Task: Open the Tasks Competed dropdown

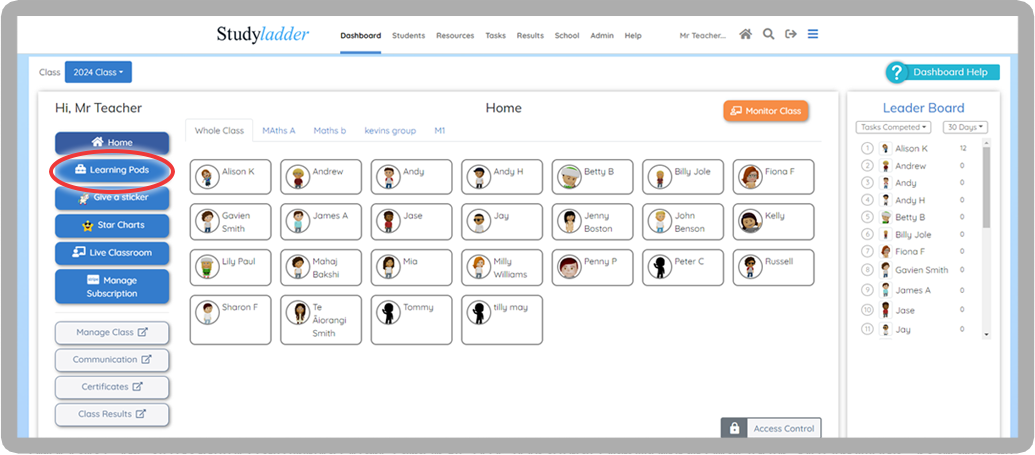Action: click(893, 127)
